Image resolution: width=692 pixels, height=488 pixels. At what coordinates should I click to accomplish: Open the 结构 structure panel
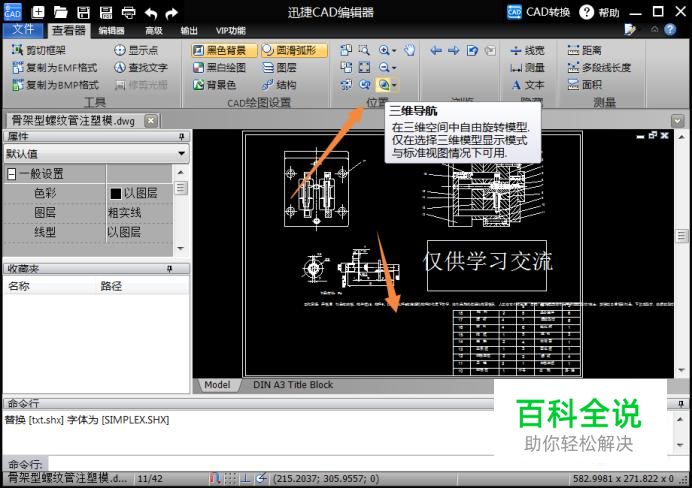click(279, 85)
